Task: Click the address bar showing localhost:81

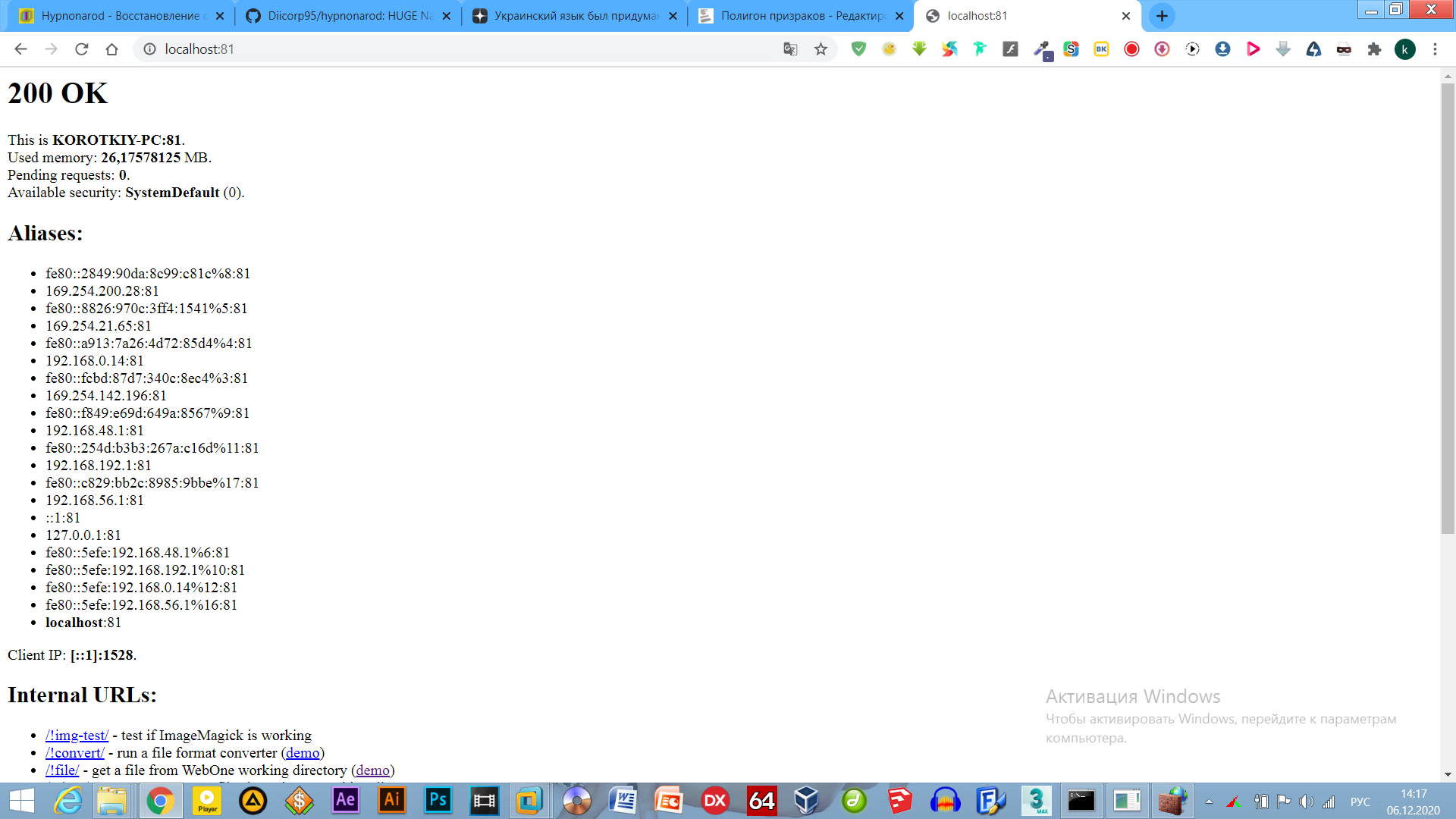Action: tap(455, 49)
